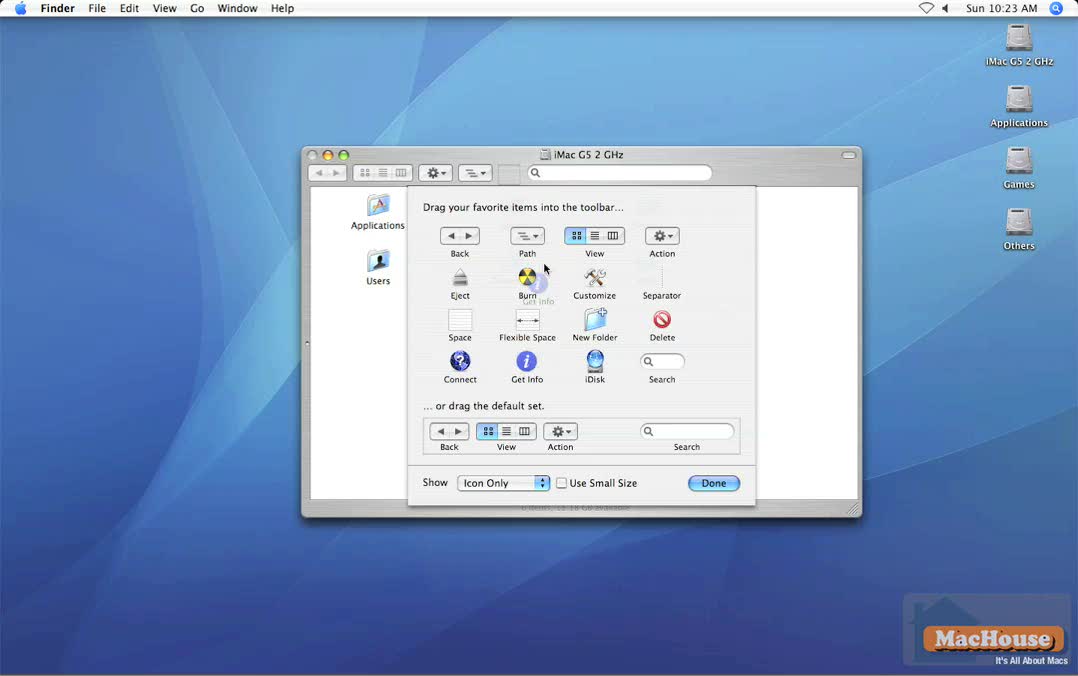Open the Path dropdown in the window toolbar

point(475,173)
